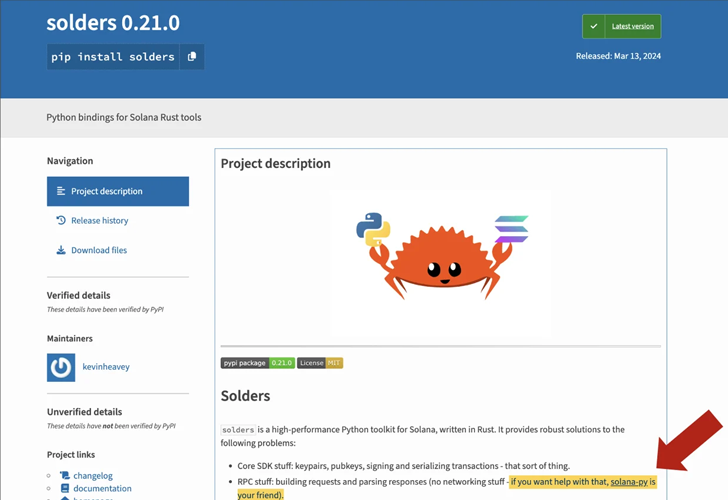This screenshot has width=728, height=500.
Task: Click the License MIT badge
Action: point(320,363)
